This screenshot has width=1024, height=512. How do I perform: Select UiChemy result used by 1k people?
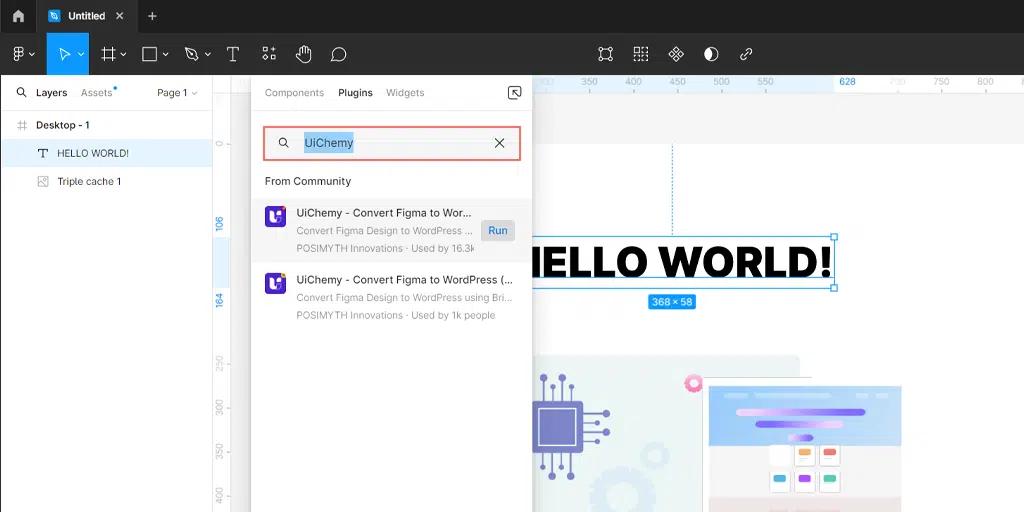pyautogui.click(x=392, y=297)
